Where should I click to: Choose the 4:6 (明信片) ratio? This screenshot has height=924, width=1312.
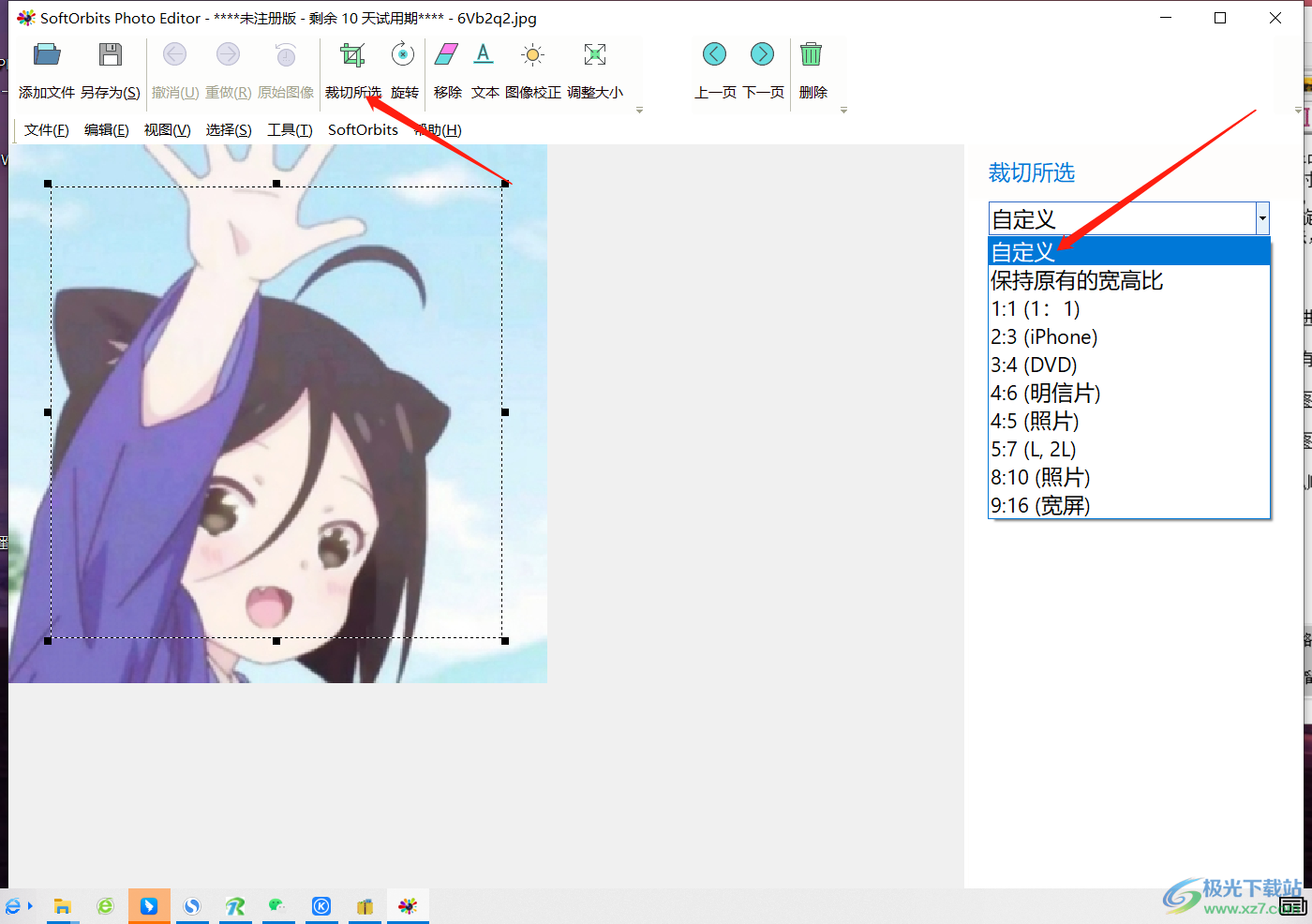coord(1129,393)
